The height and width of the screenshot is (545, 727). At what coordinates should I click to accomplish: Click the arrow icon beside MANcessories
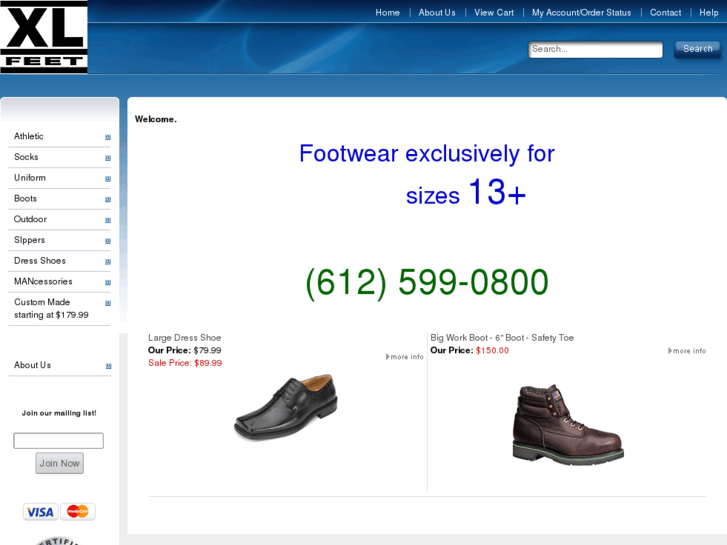[108, 282]
